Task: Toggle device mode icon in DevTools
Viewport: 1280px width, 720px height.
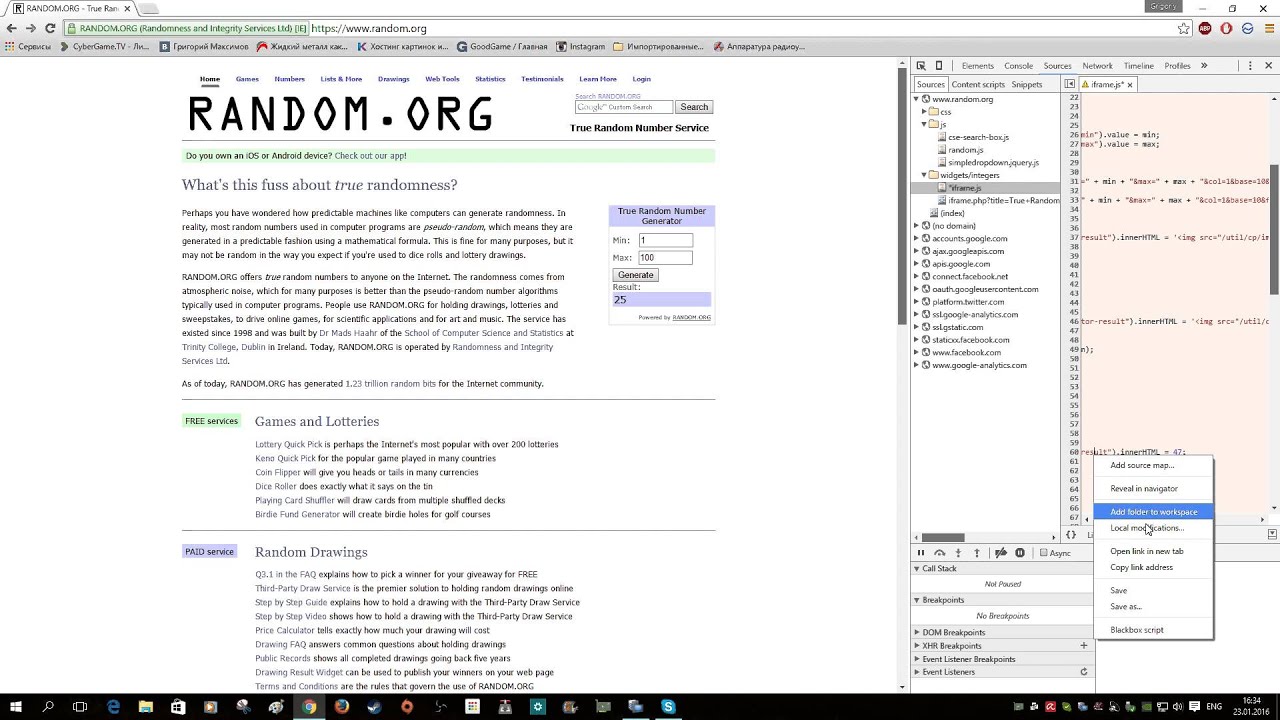Action: (x=939, y=66)
